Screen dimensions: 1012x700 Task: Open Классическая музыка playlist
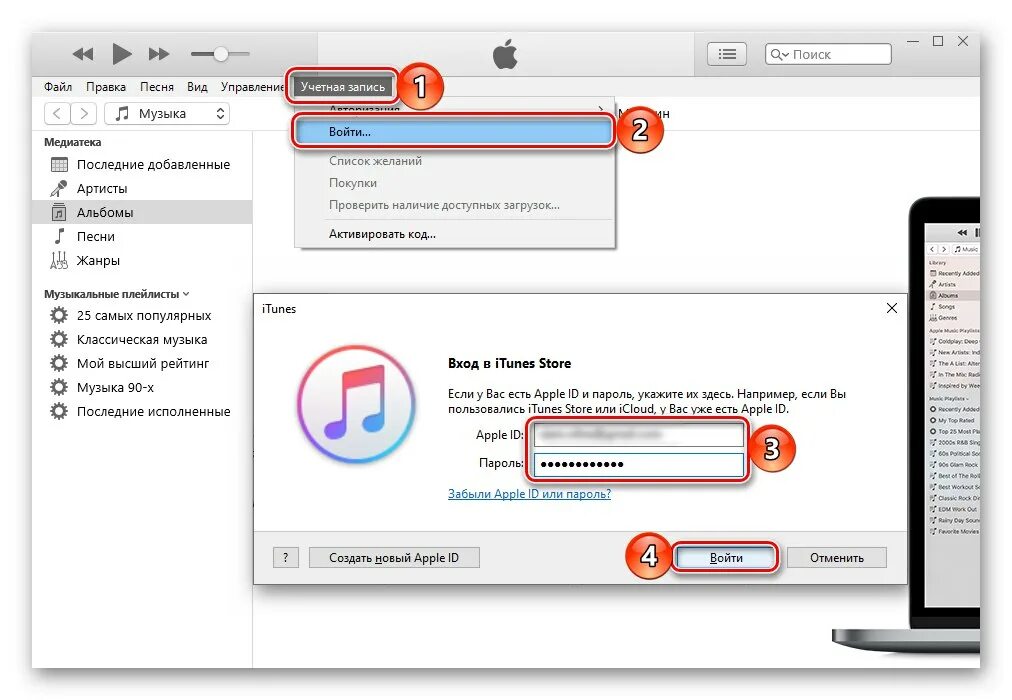[x=142, y=339]
